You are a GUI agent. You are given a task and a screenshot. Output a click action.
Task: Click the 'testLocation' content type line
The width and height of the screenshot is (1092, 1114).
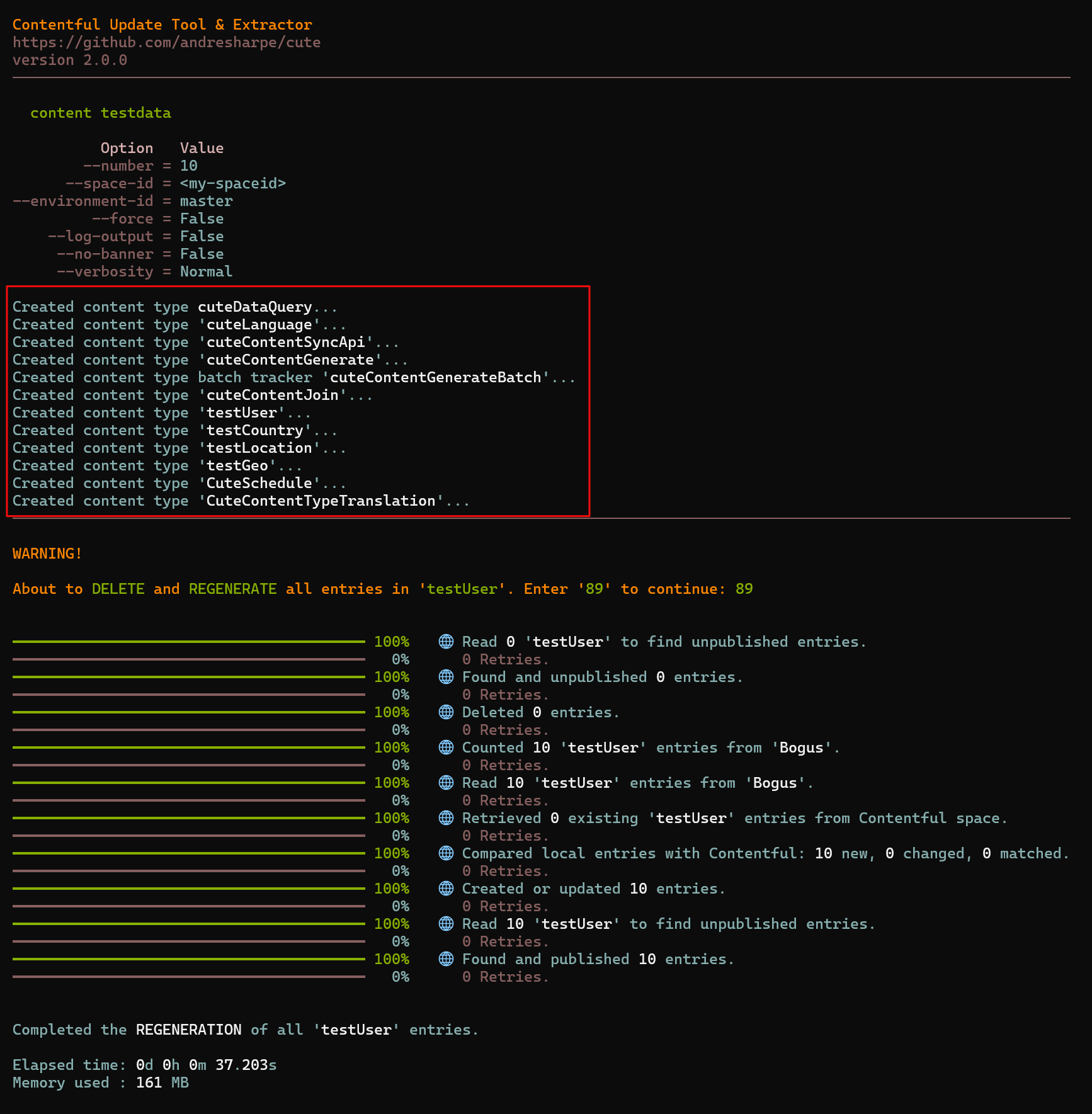(179, 448)
